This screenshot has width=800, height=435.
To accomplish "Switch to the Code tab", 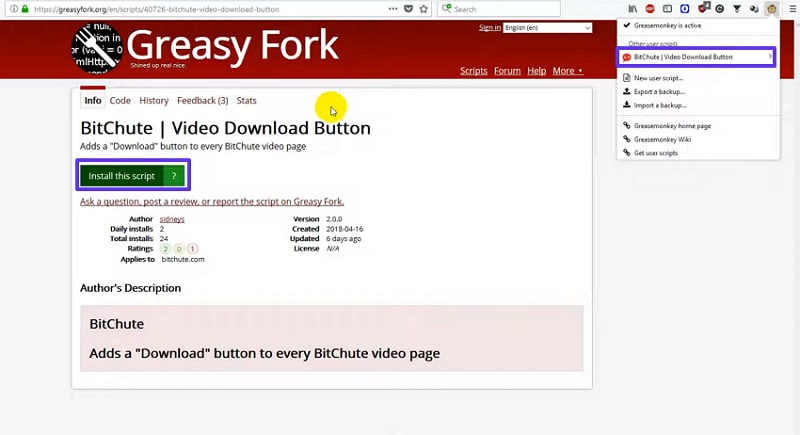I will tap(120, 100).
